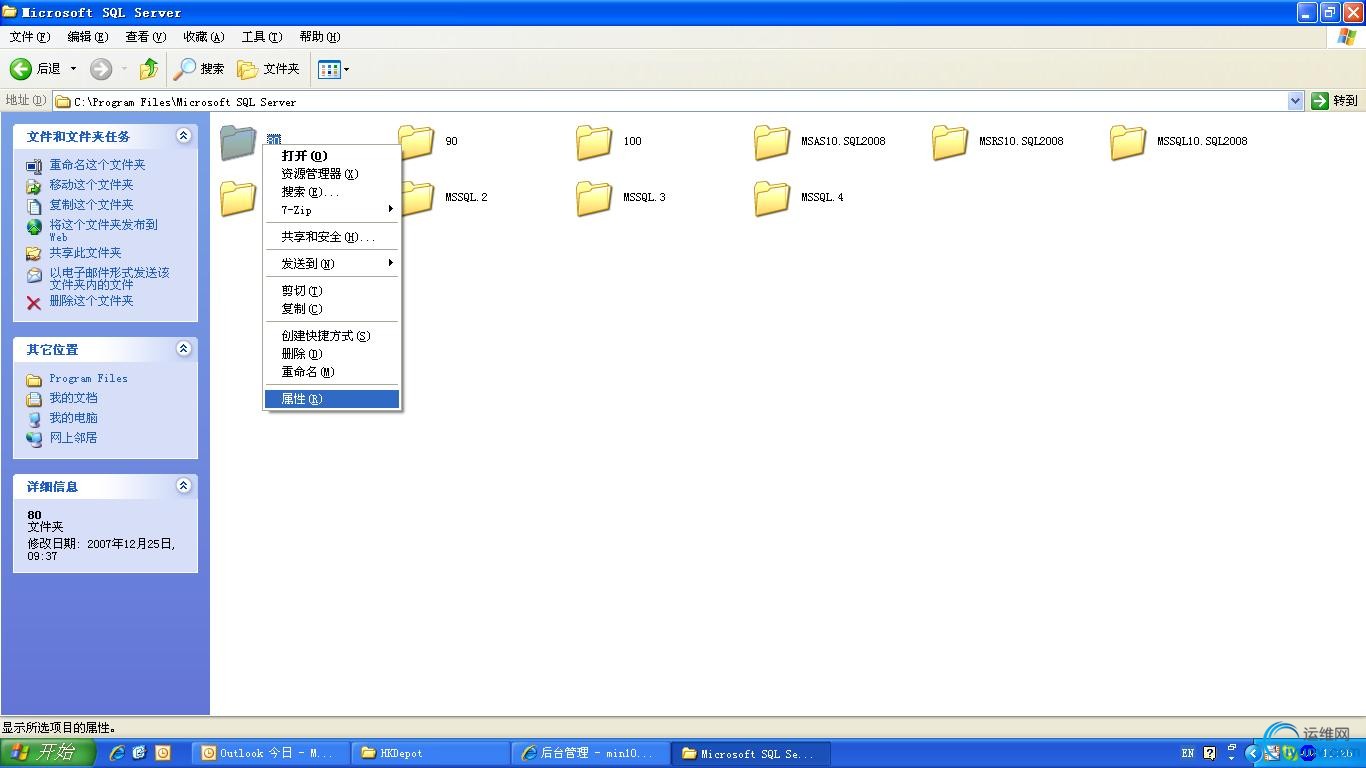Show hidden tray icons with the arrow
Viewport: 1366px width, 768px height.
point(1252,753)
